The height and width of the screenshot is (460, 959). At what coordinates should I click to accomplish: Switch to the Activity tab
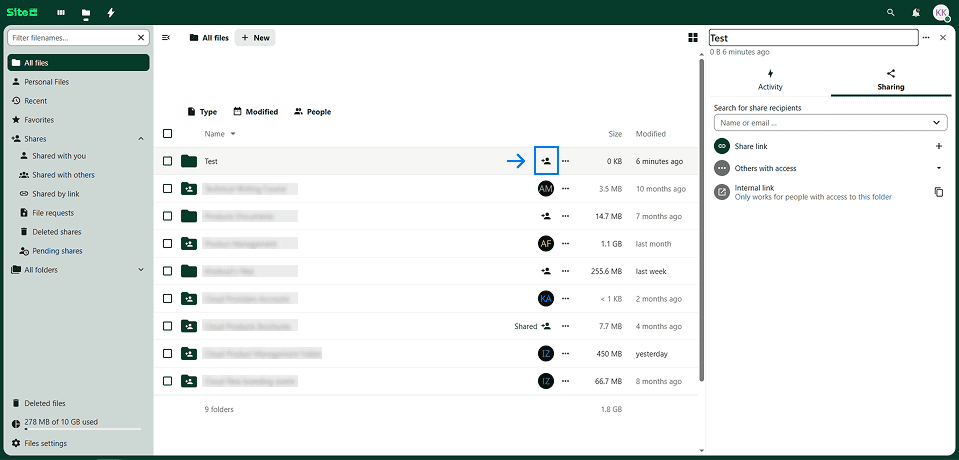770,80
